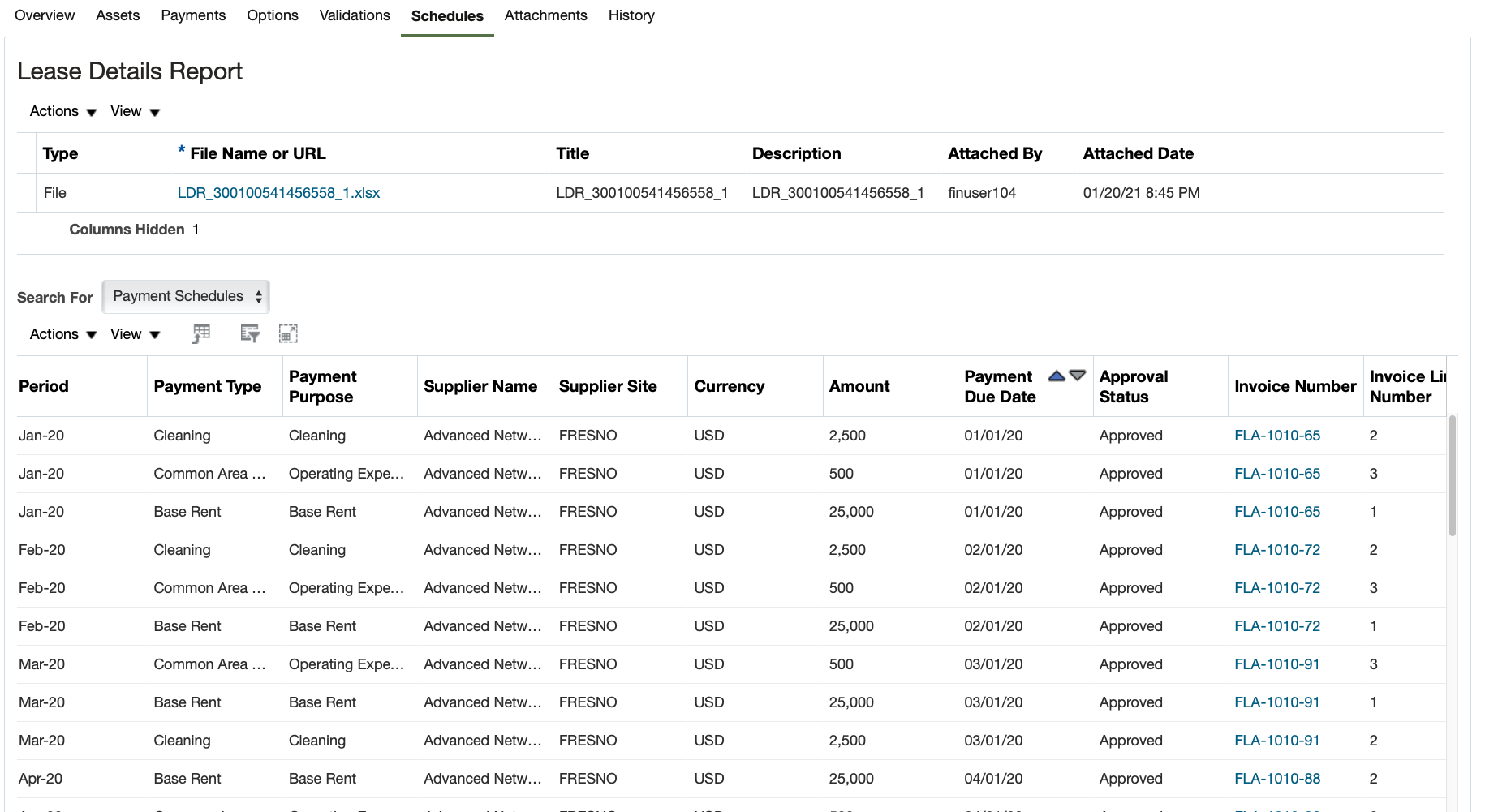Select the File attachment row handle
1498x812 pixels.
26,193
